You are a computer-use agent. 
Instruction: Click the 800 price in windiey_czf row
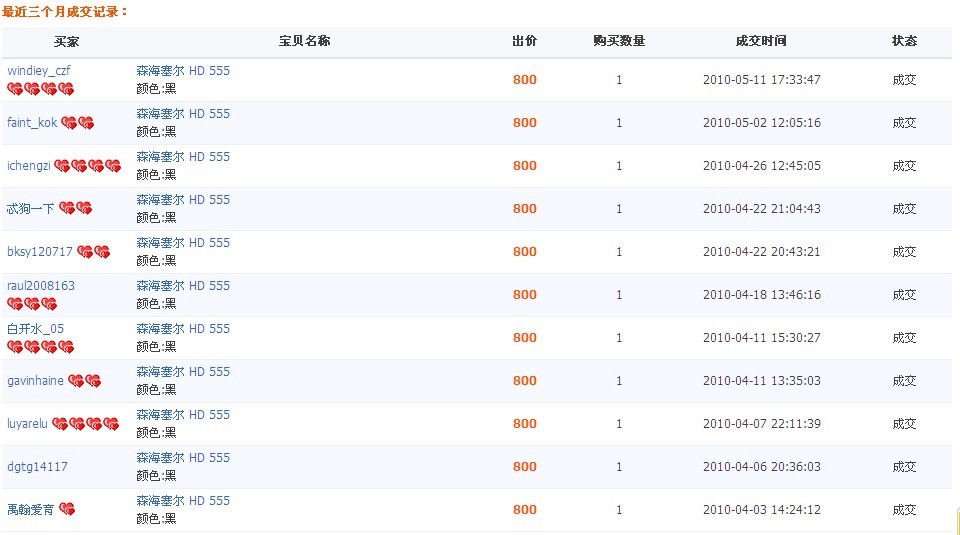pos(525,80)
